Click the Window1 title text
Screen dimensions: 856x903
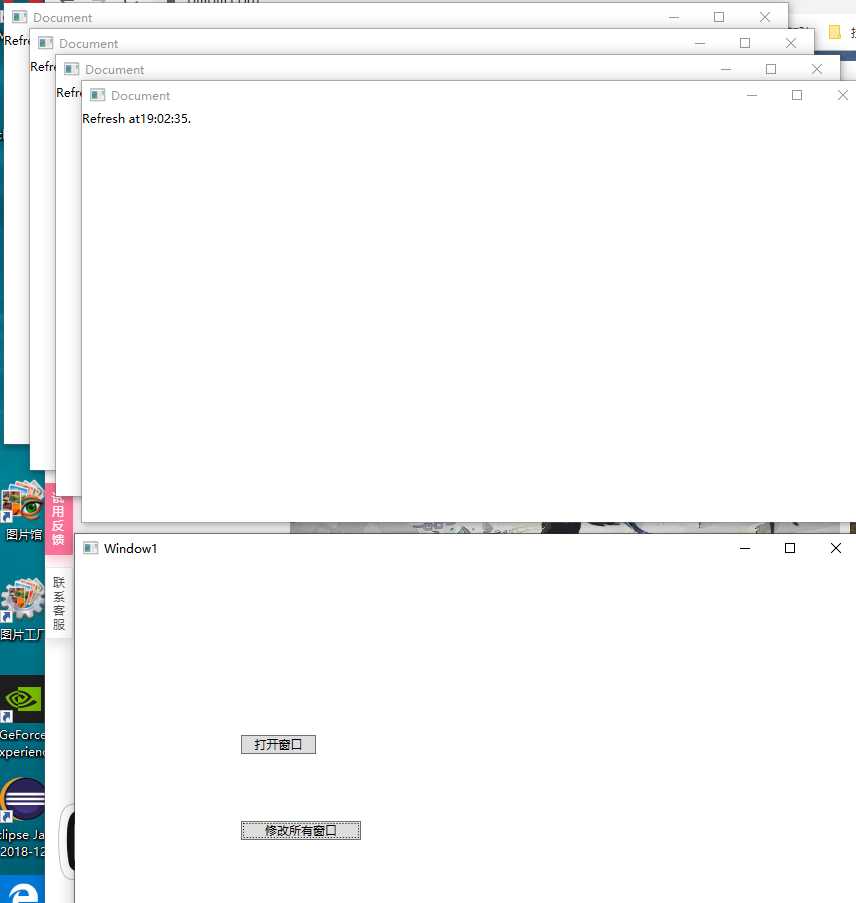coord(131,548)
